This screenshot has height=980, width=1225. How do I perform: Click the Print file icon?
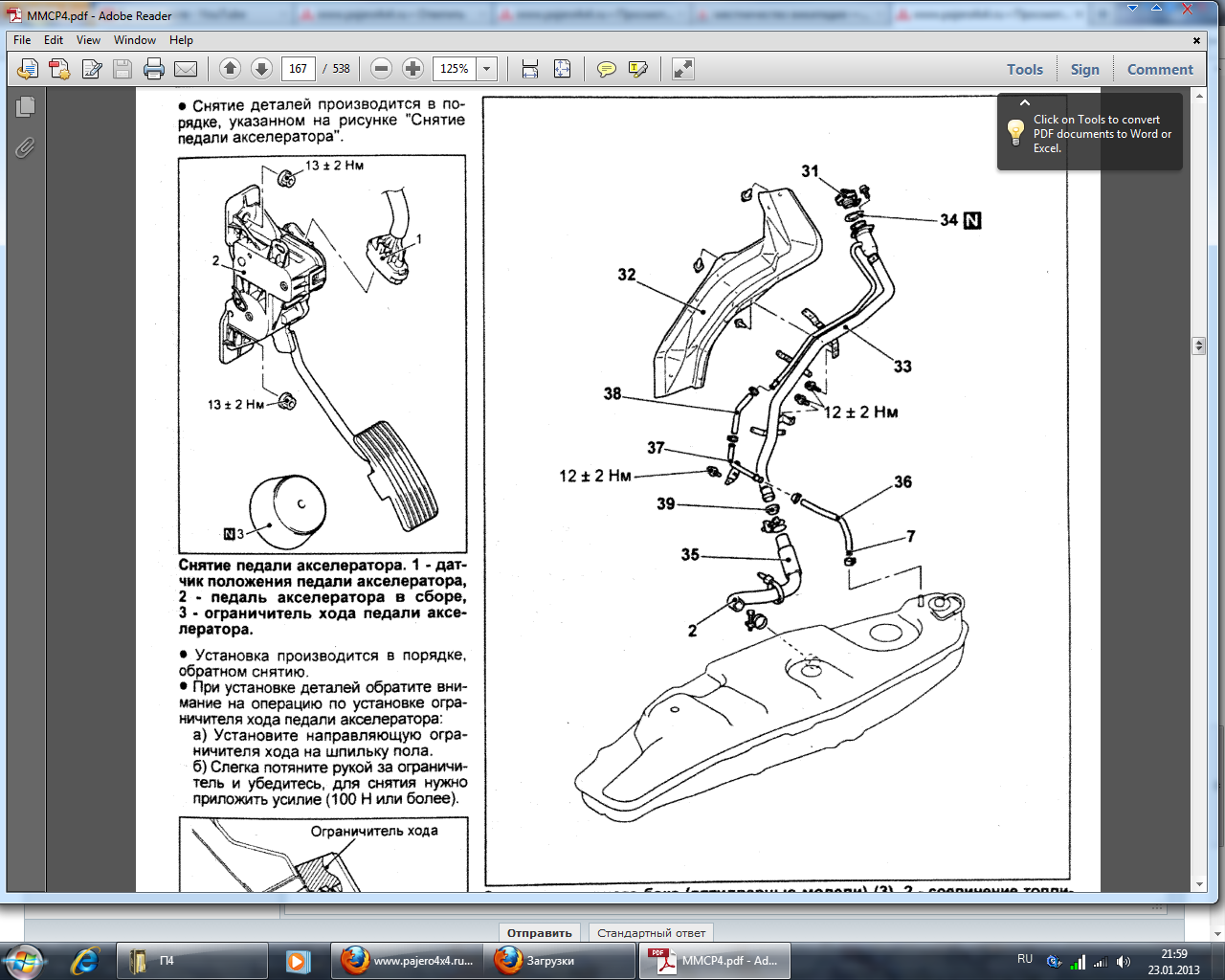point(153,69)
